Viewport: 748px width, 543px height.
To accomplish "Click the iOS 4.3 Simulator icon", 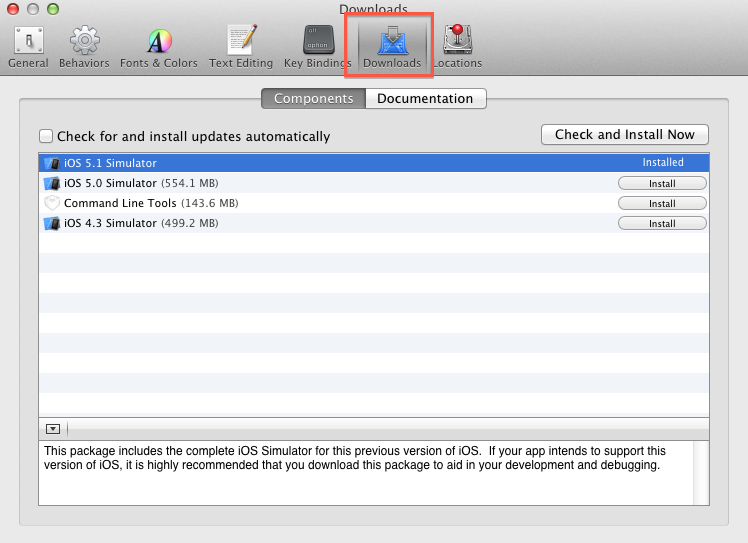I will 52,223.
